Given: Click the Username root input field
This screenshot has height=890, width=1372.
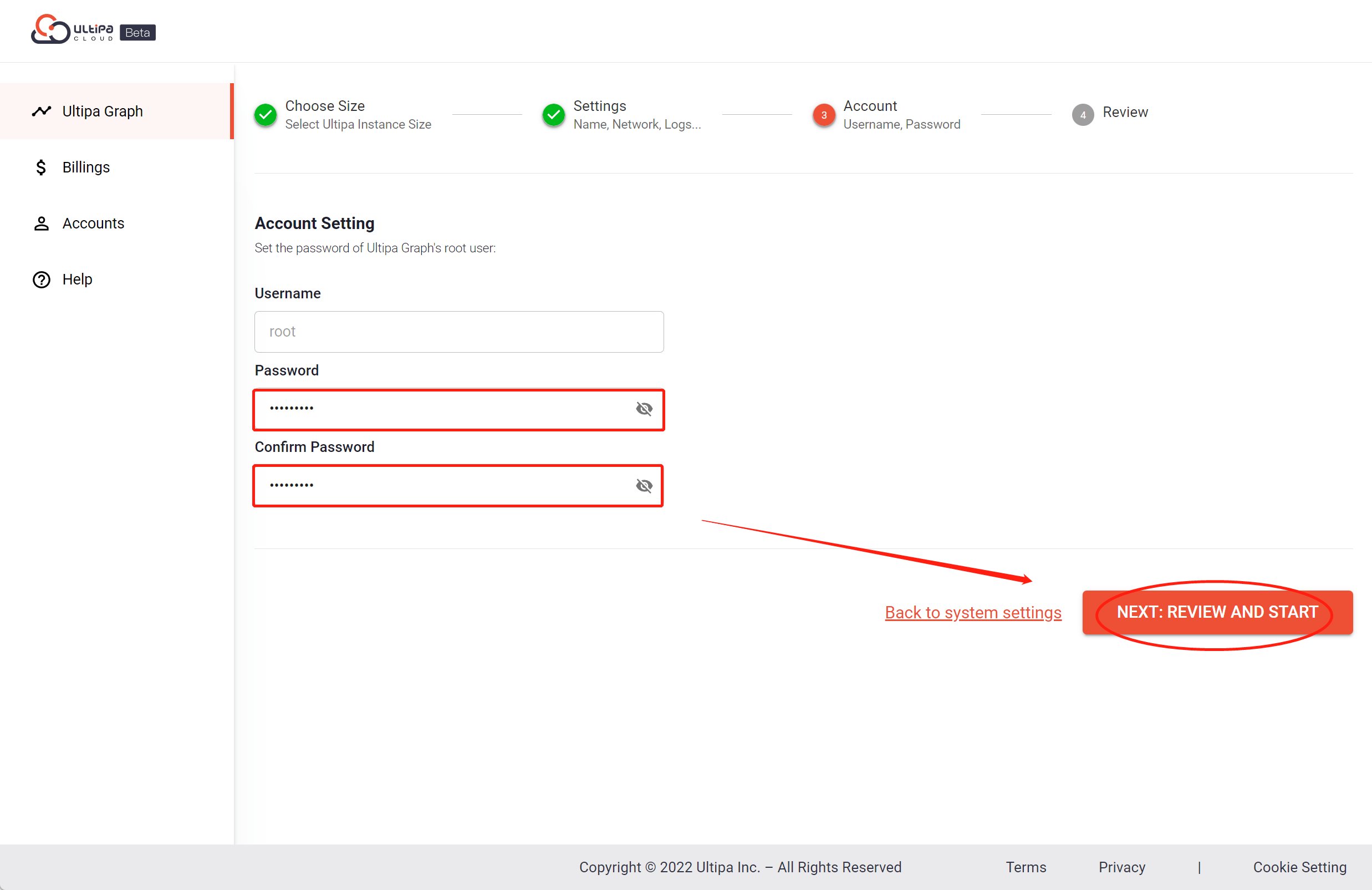Looking at the screenshot, I should (x=459, y=332).
